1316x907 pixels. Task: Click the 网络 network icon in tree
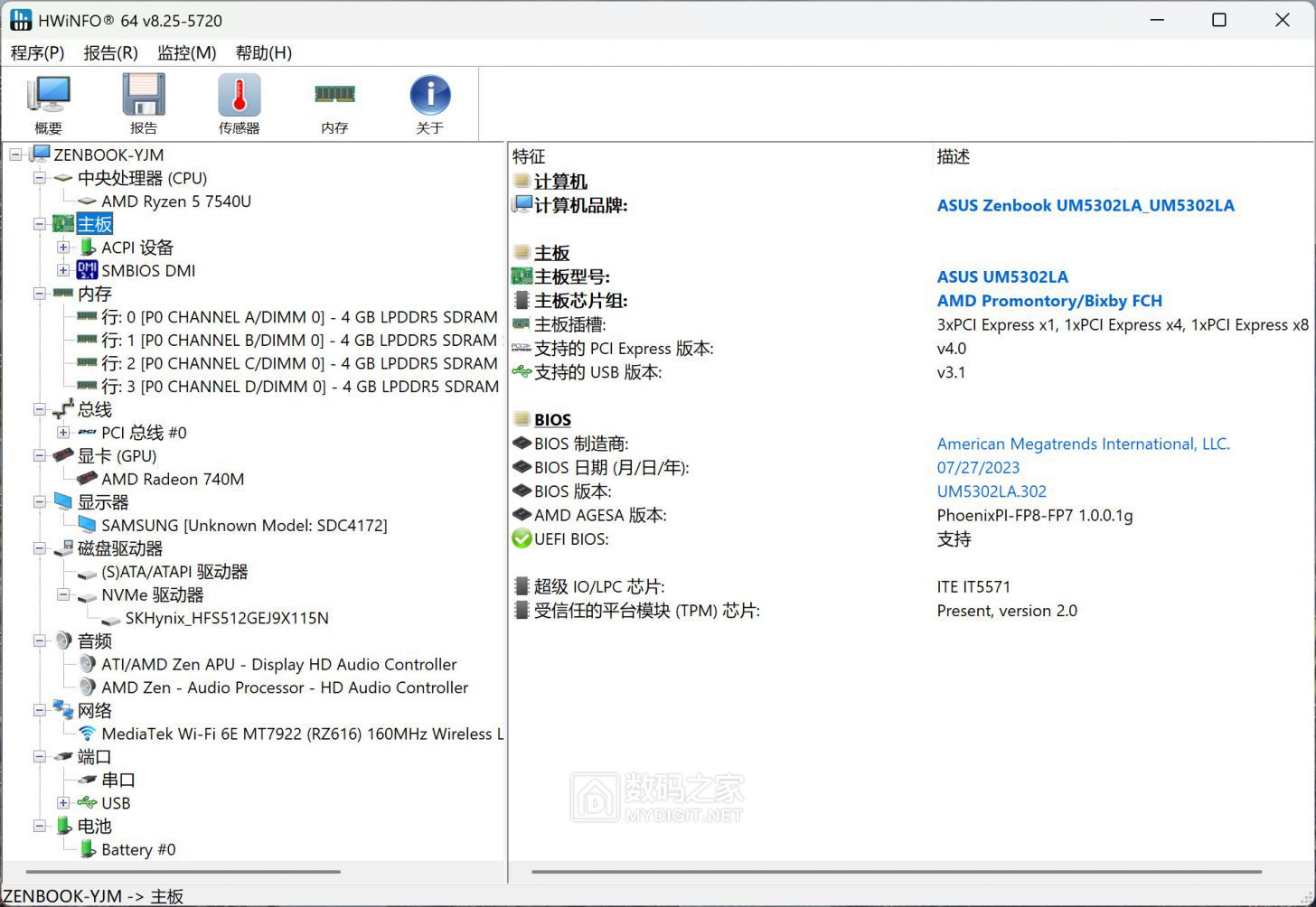(x=63, y=710)
